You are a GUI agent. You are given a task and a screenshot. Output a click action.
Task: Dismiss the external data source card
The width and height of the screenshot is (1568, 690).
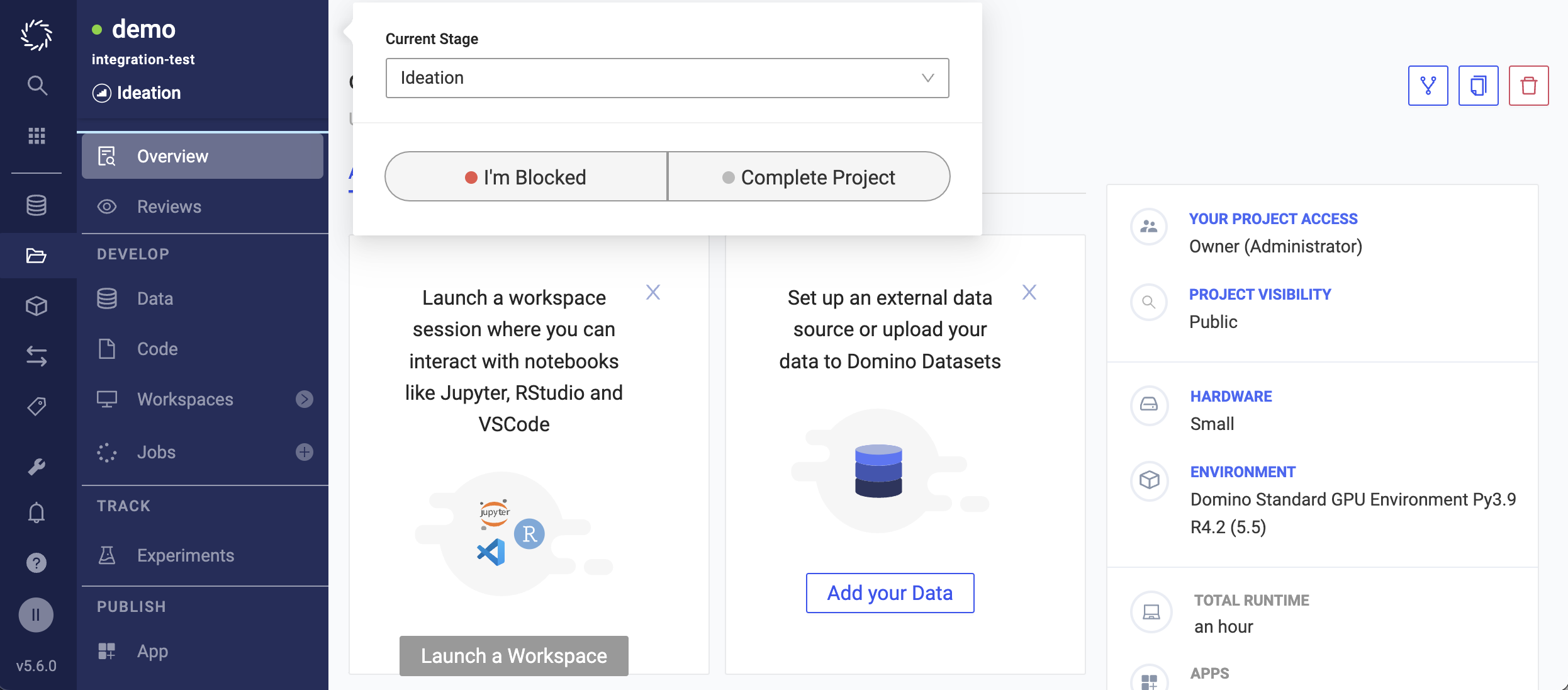[1029, 291]
